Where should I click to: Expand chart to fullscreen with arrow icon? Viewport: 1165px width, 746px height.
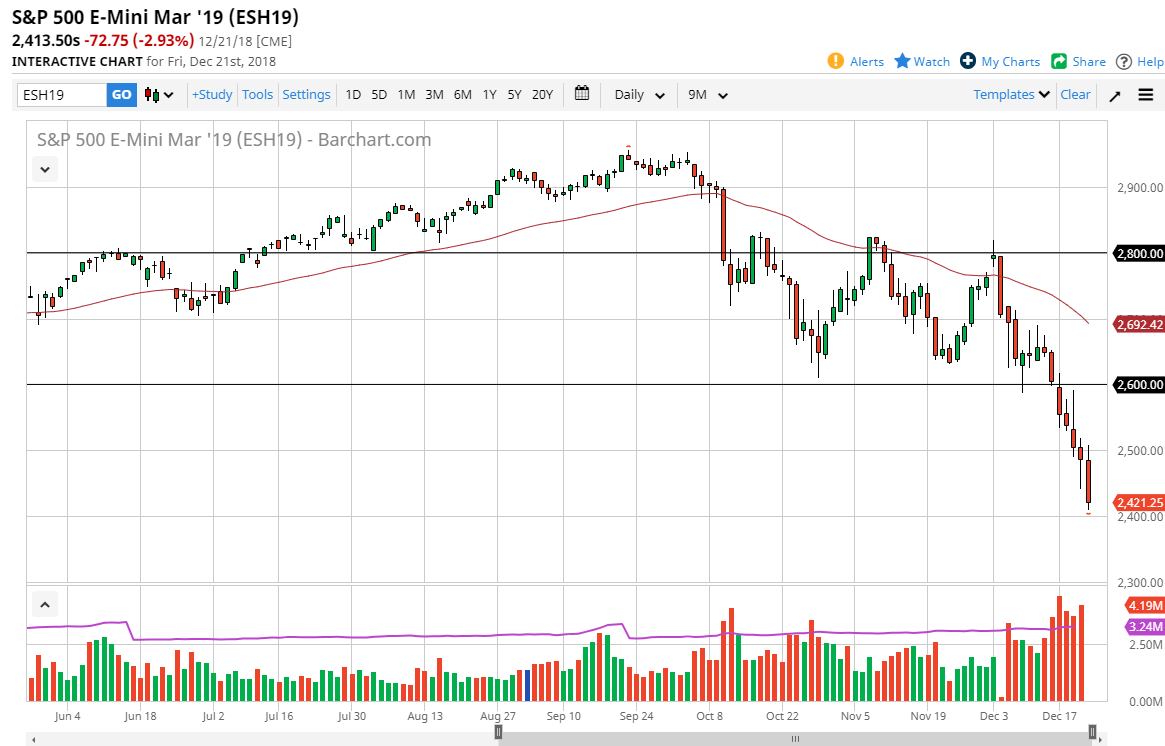click(x=1113, y=95)
